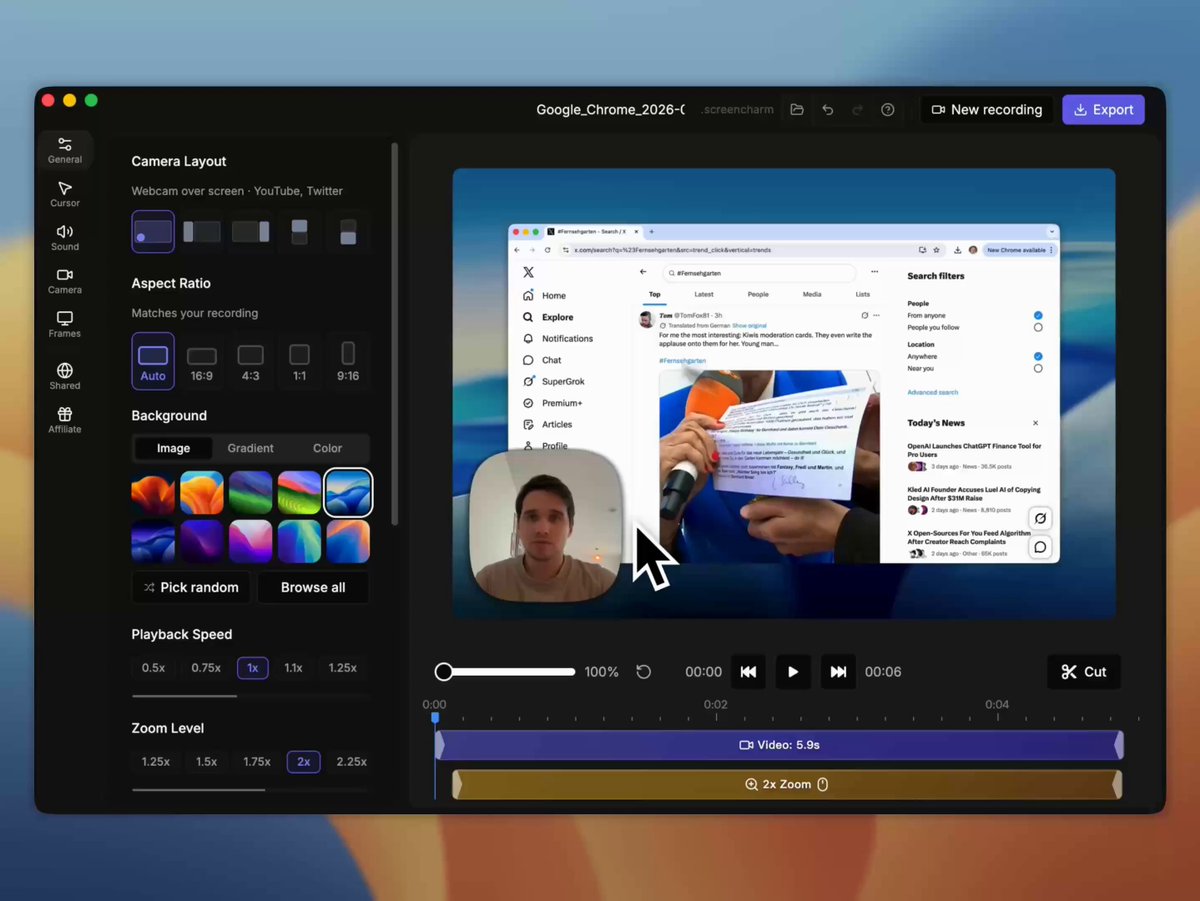
Task: Set zoom level to 1.25x
Action: 156,762
